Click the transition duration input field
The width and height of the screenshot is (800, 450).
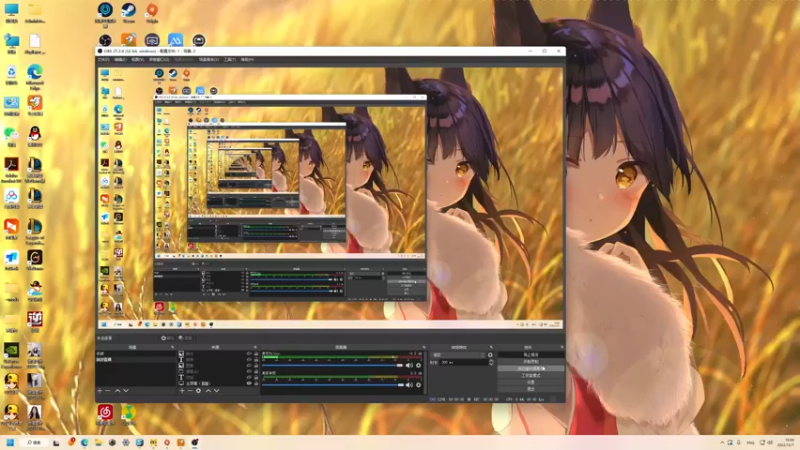pos(464,362)
